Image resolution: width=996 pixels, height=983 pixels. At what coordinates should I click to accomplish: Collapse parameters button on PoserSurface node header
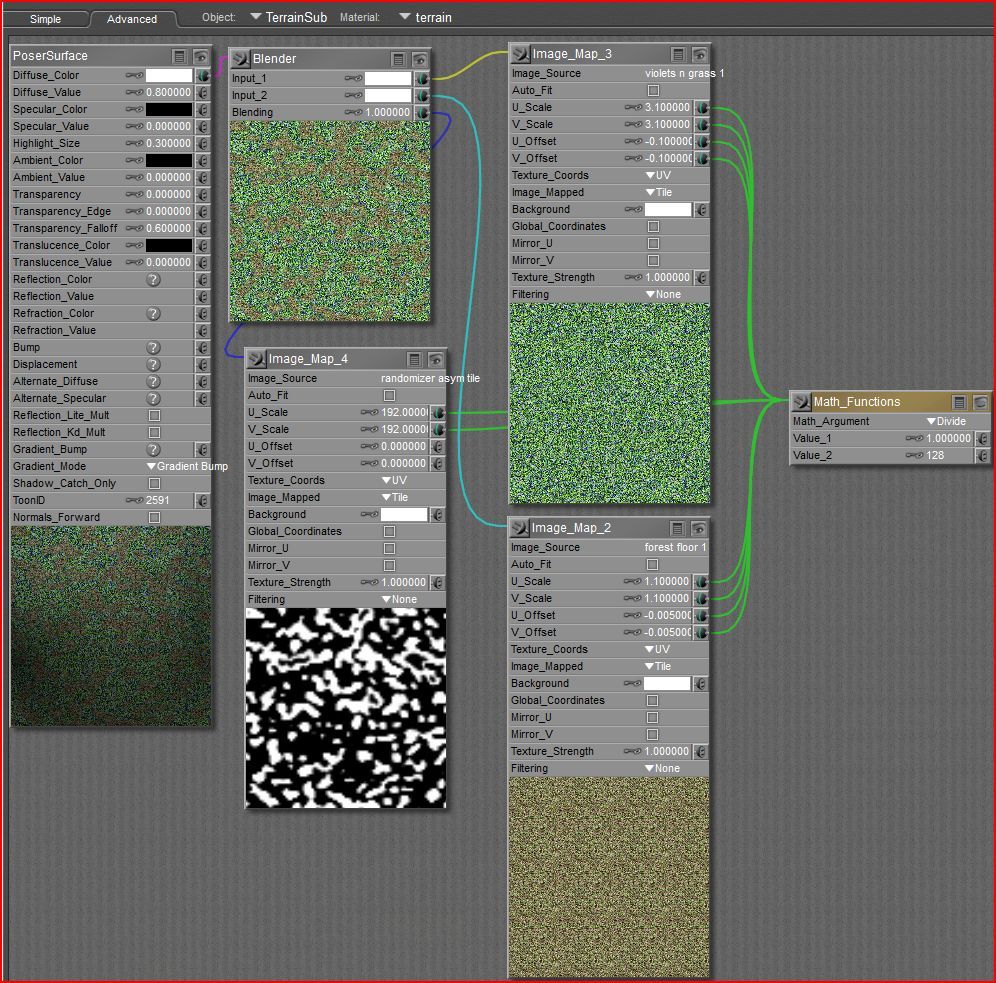[x=180, y=56]
